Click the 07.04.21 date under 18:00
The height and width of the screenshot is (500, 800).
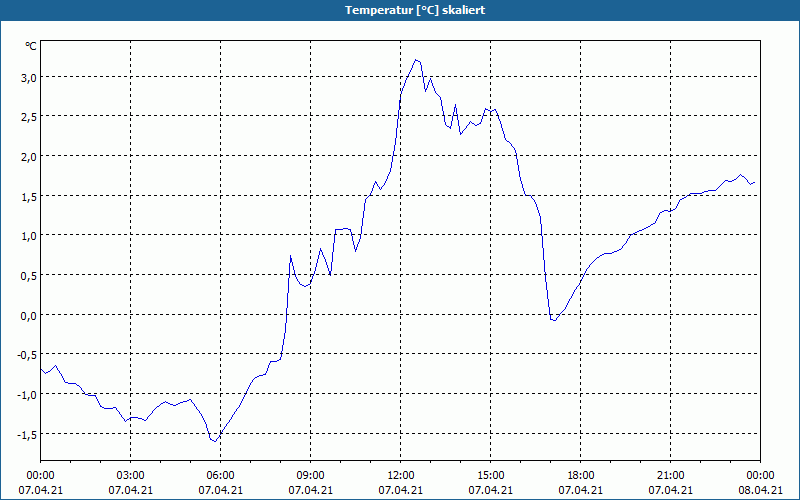pos(581,490)
